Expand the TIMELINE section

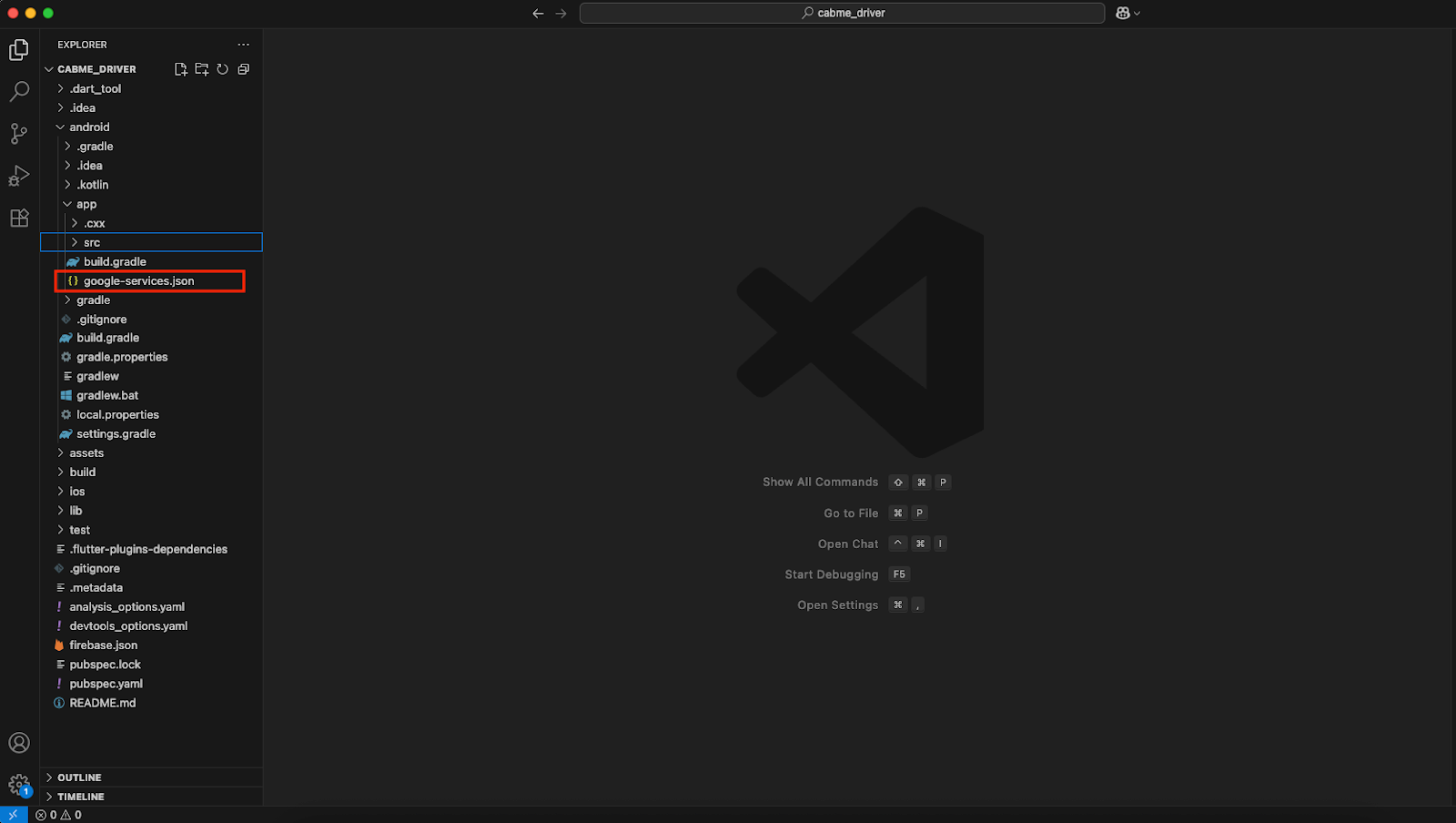pos(151,797)
